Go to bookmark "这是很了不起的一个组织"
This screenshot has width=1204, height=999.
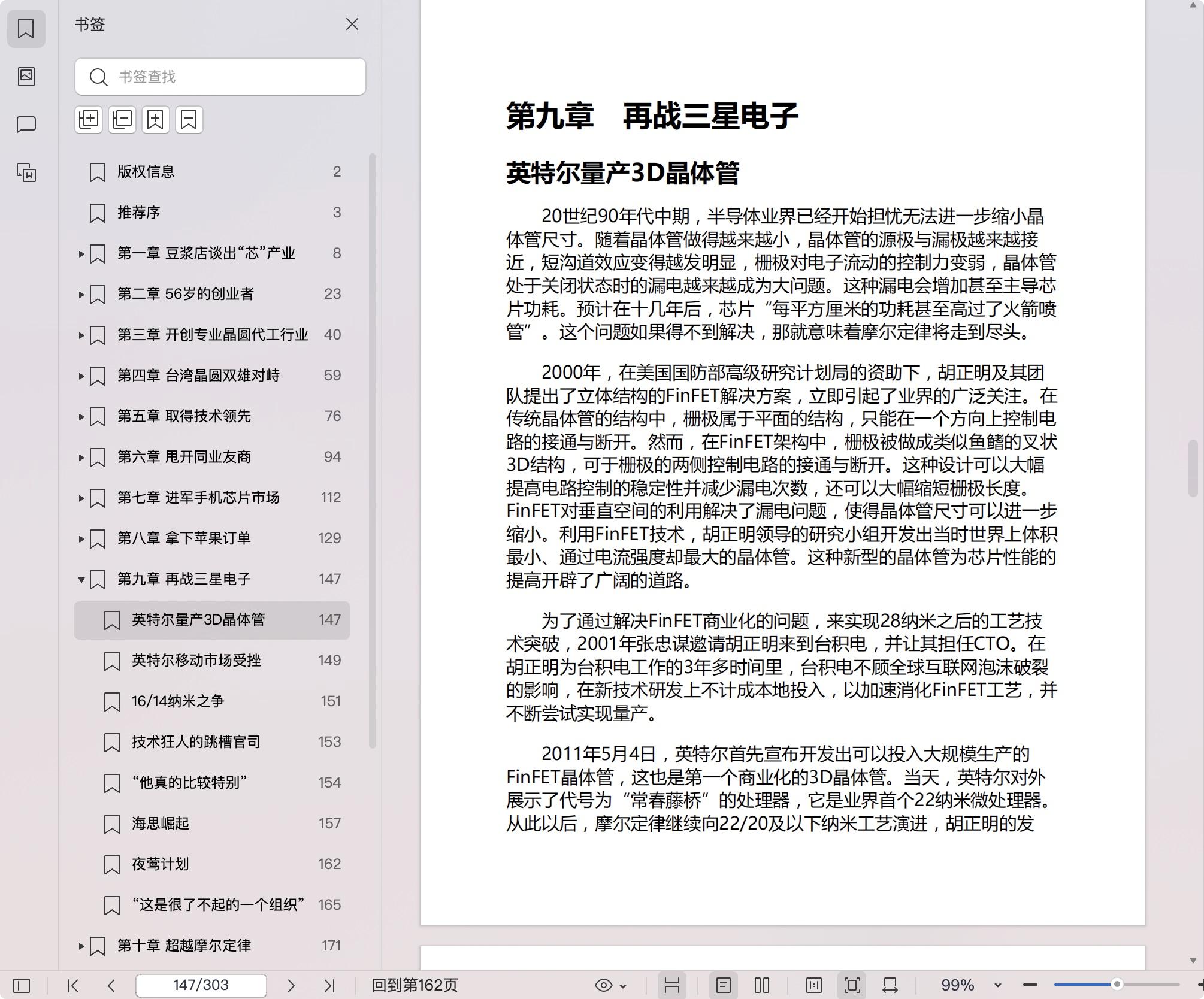tap(212, 905)
